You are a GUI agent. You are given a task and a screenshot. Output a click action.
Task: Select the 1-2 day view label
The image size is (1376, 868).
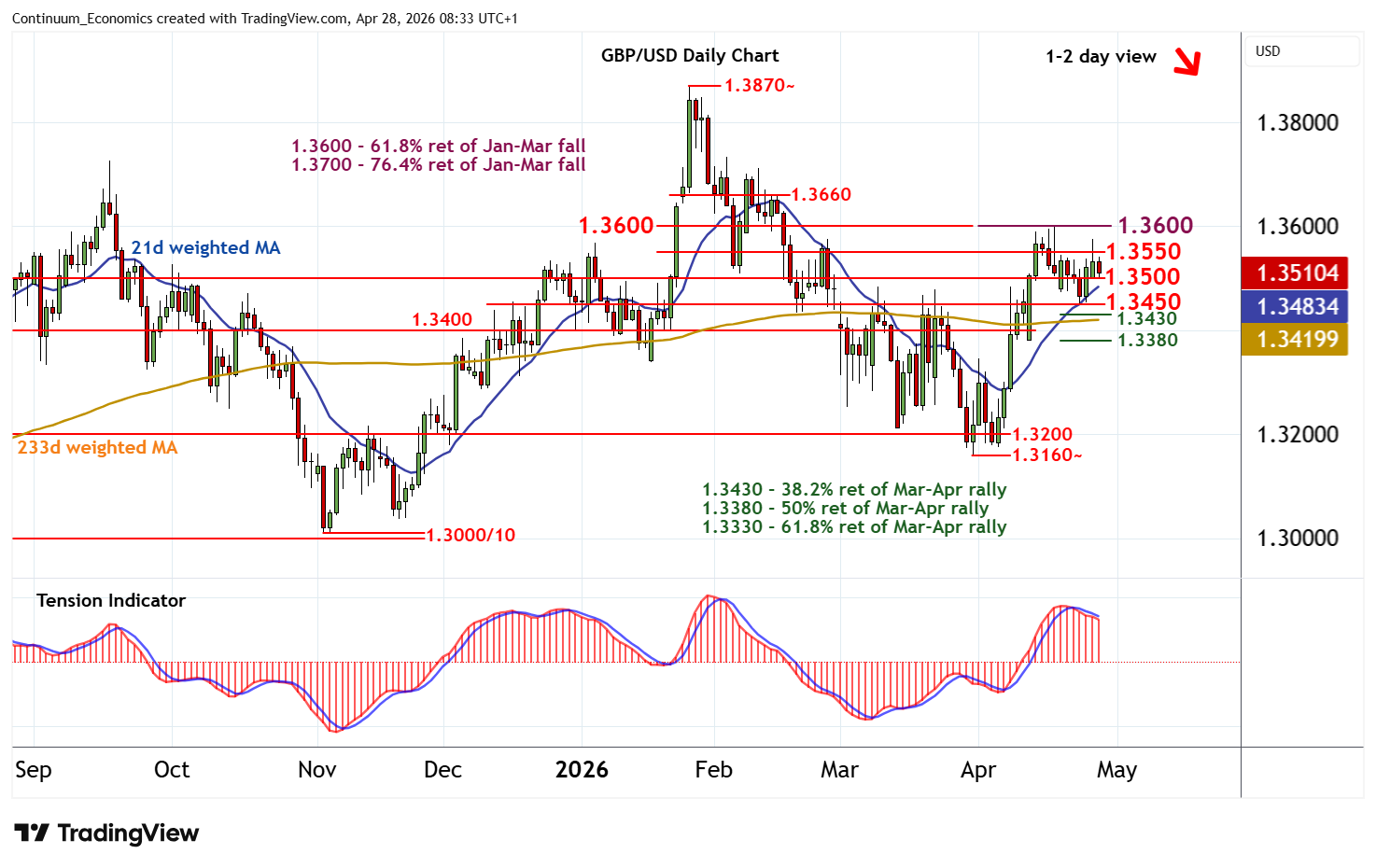[x=1100, y=57]
